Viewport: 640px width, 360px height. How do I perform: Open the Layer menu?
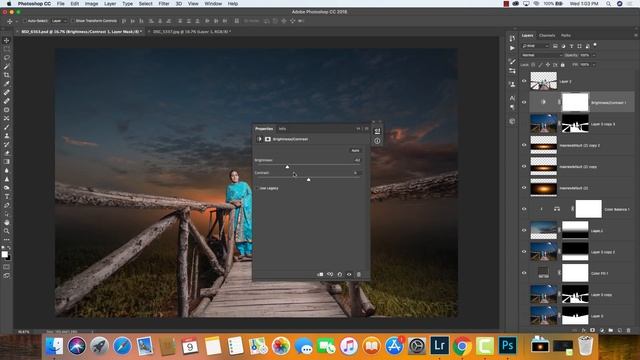click(110, 4)
